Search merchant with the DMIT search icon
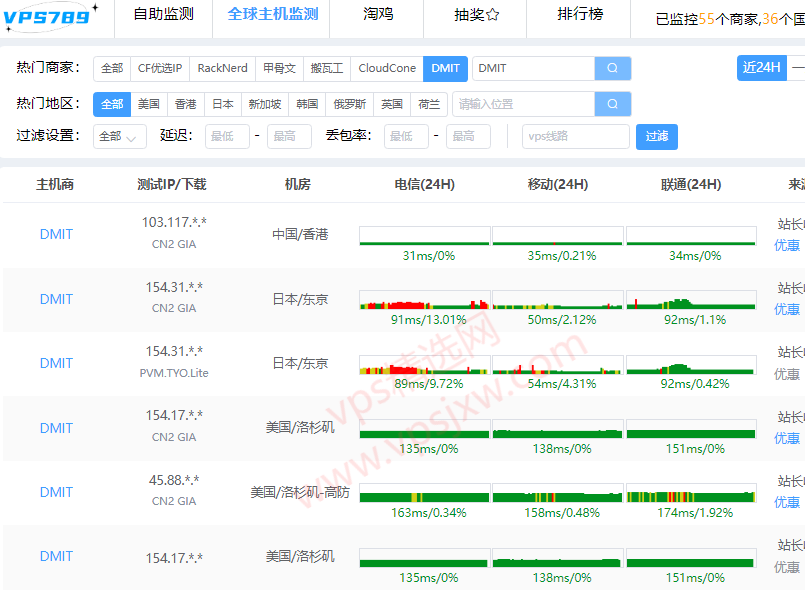The height and width of the screenshot is (594, 805). click(x=612, y=68)
